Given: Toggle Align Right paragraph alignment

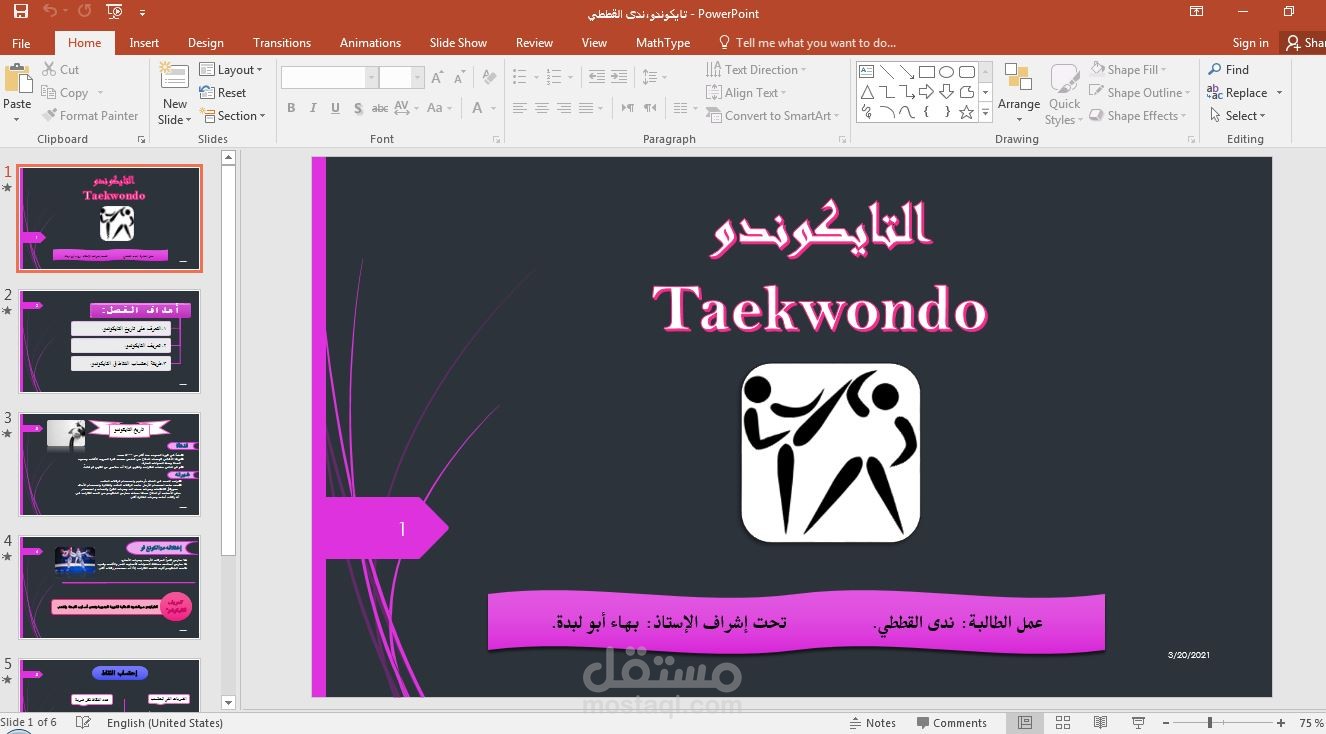Looking at the screenshot, I should pos(563,108).
